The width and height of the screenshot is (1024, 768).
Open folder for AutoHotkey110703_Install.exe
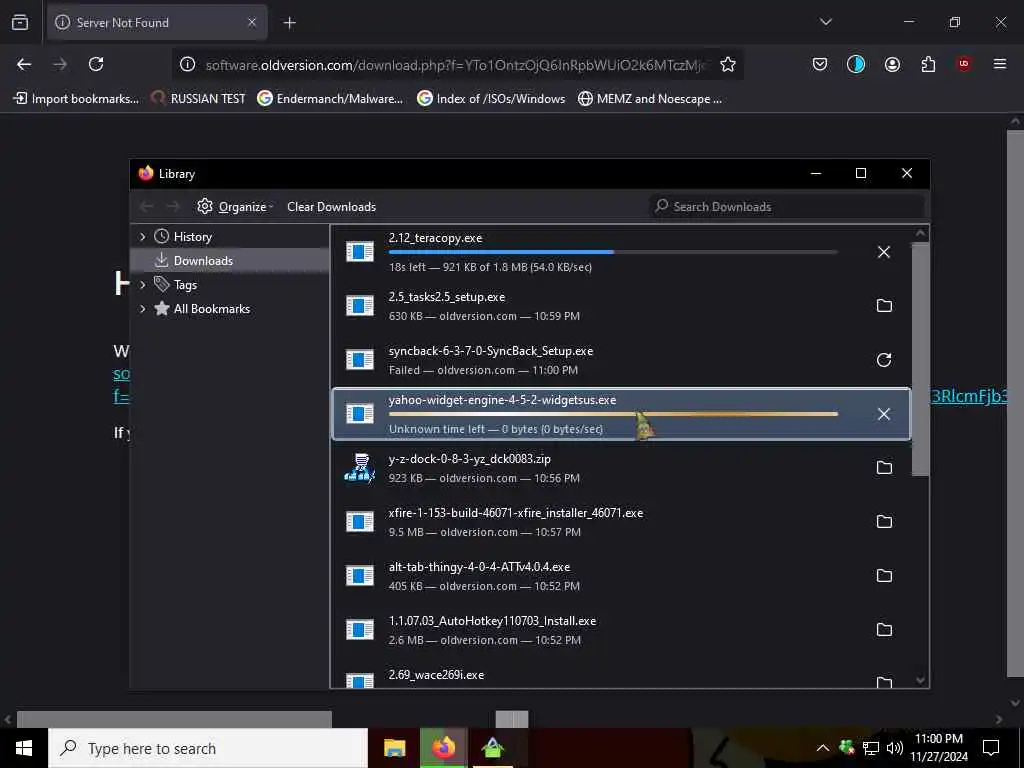[884, 630]
